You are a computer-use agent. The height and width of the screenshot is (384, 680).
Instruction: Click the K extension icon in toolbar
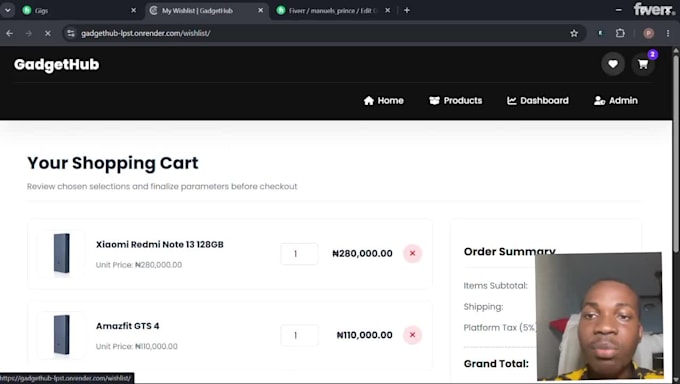pos(601,33)
